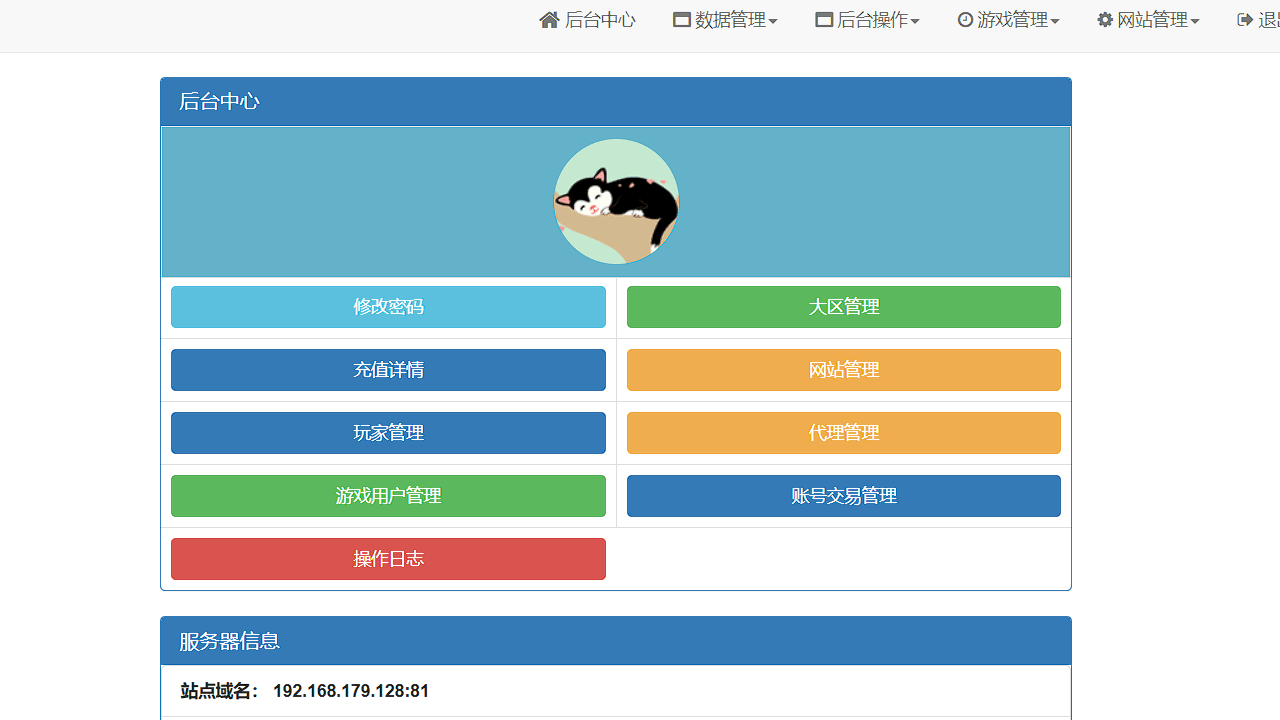
Task: Click the 修改密码 button
Action: [x=388, y=307]
